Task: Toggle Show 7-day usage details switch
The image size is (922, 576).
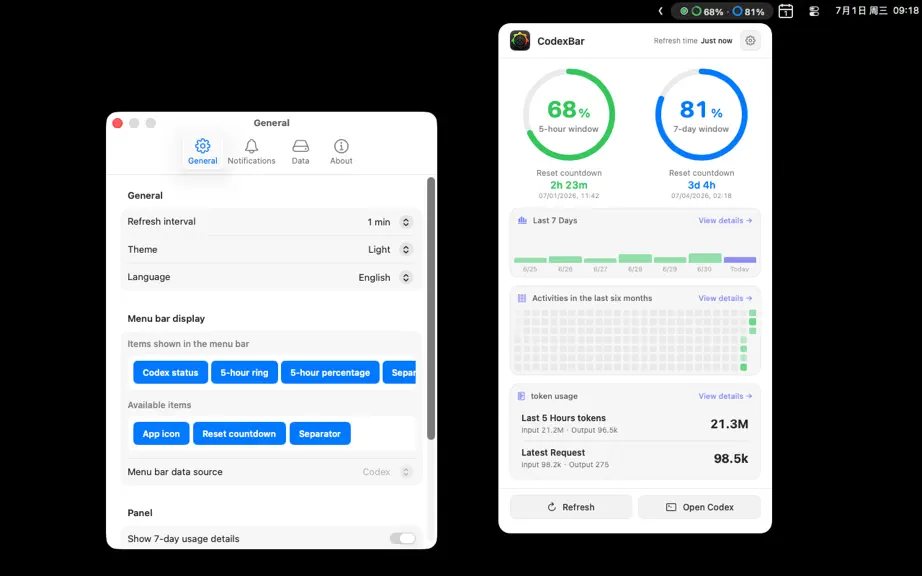Action: pyautogui.click(x=403, y=538)
